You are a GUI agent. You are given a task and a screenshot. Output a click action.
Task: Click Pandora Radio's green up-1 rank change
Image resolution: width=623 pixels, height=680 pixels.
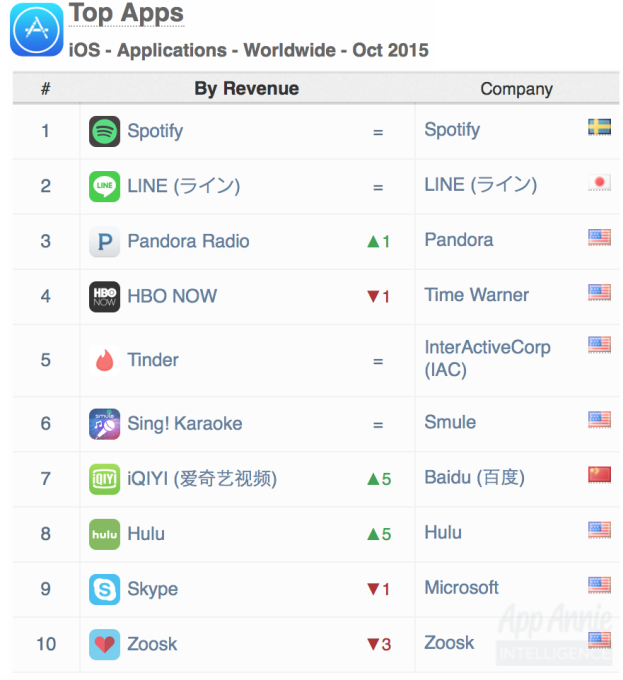(378, 242)
